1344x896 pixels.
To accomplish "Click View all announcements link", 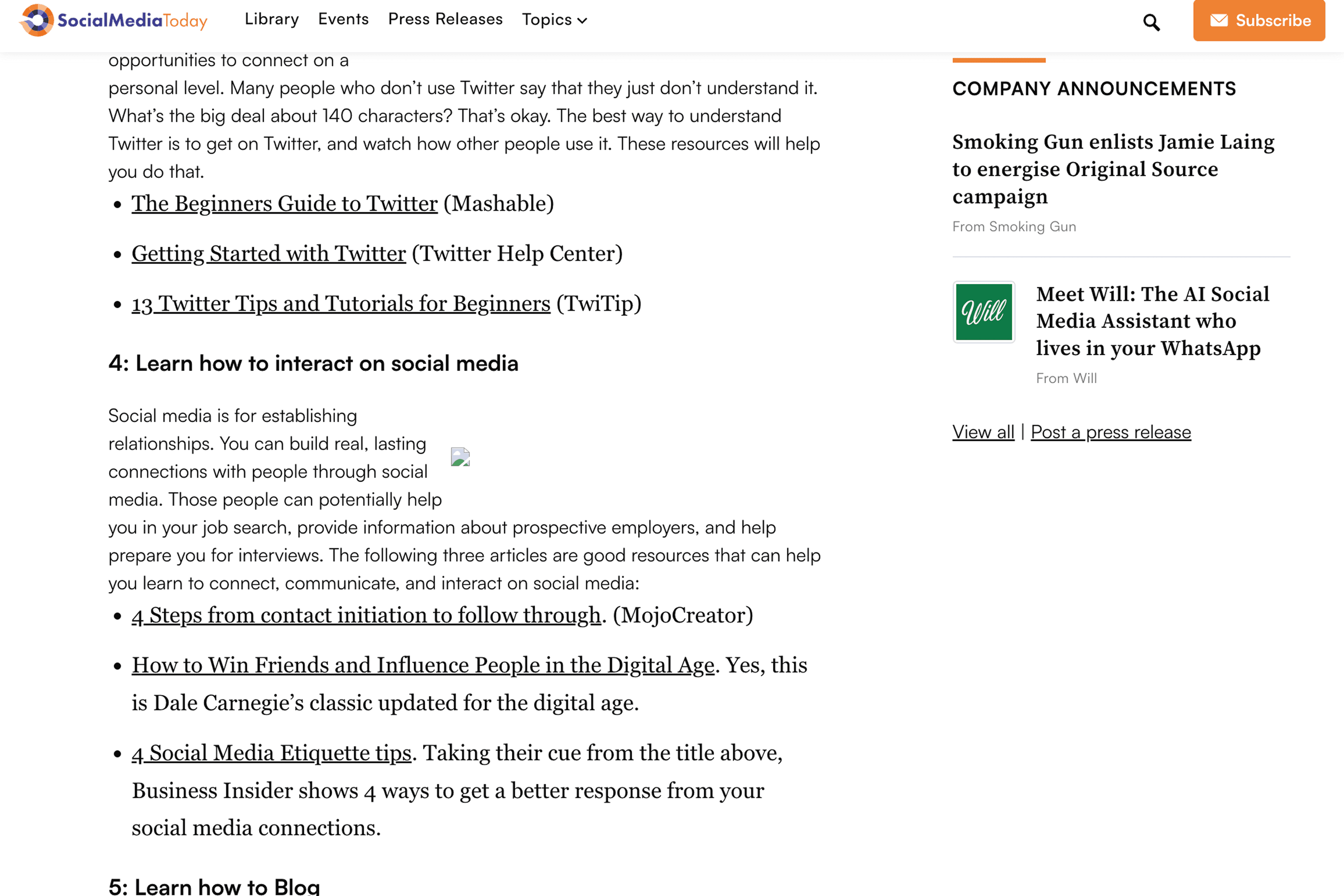I will coord(983,432).
